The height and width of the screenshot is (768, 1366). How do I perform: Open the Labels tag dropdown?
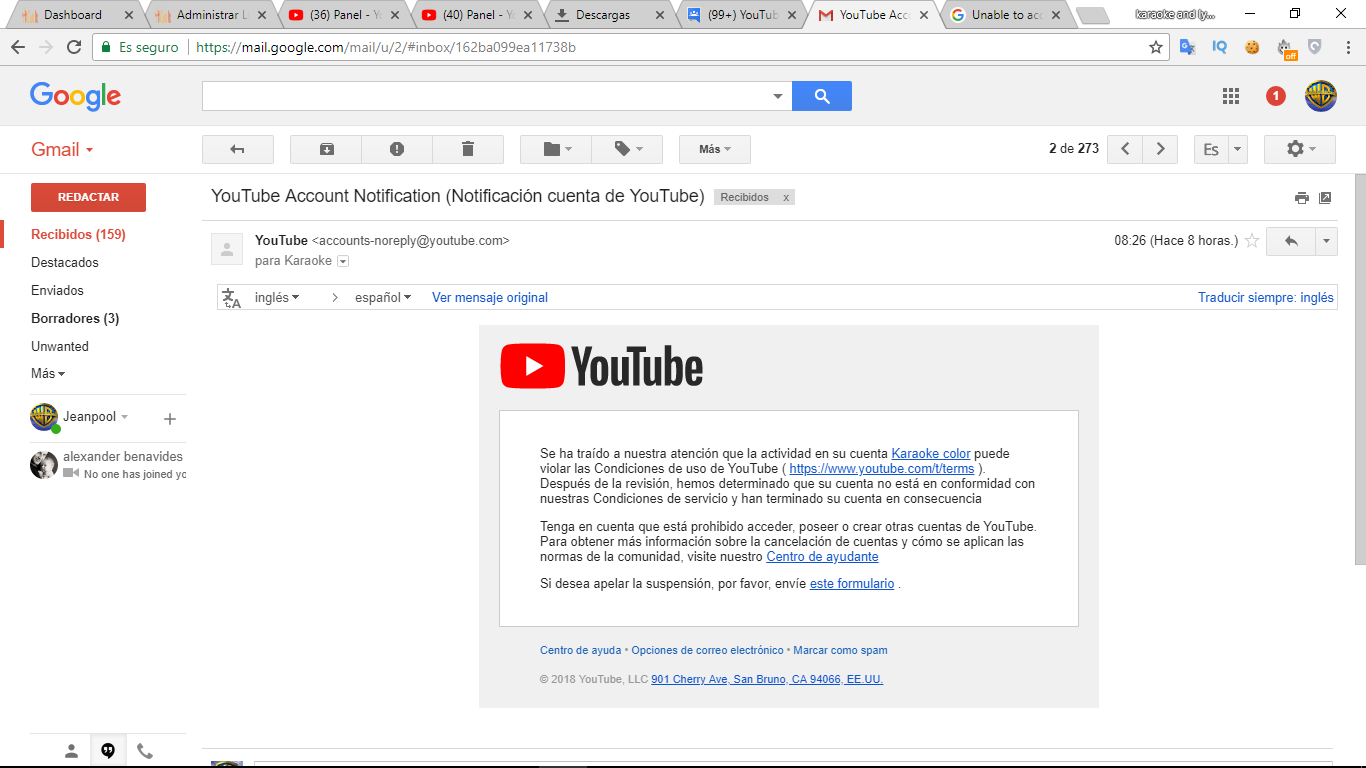pos(627,149)
